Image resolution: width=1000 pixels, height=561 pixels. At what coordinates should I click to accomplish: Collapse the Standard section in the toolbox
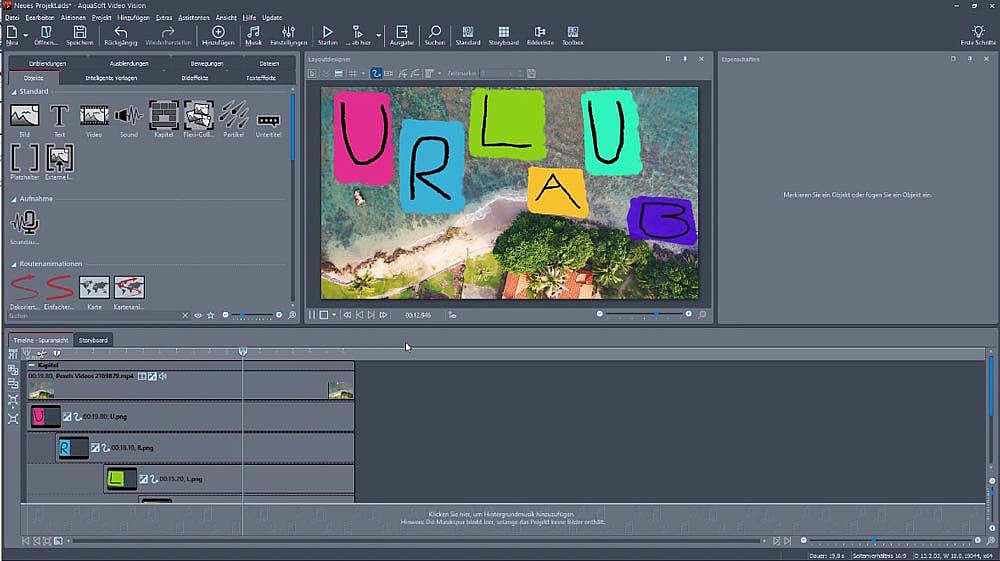coord(15,91)
